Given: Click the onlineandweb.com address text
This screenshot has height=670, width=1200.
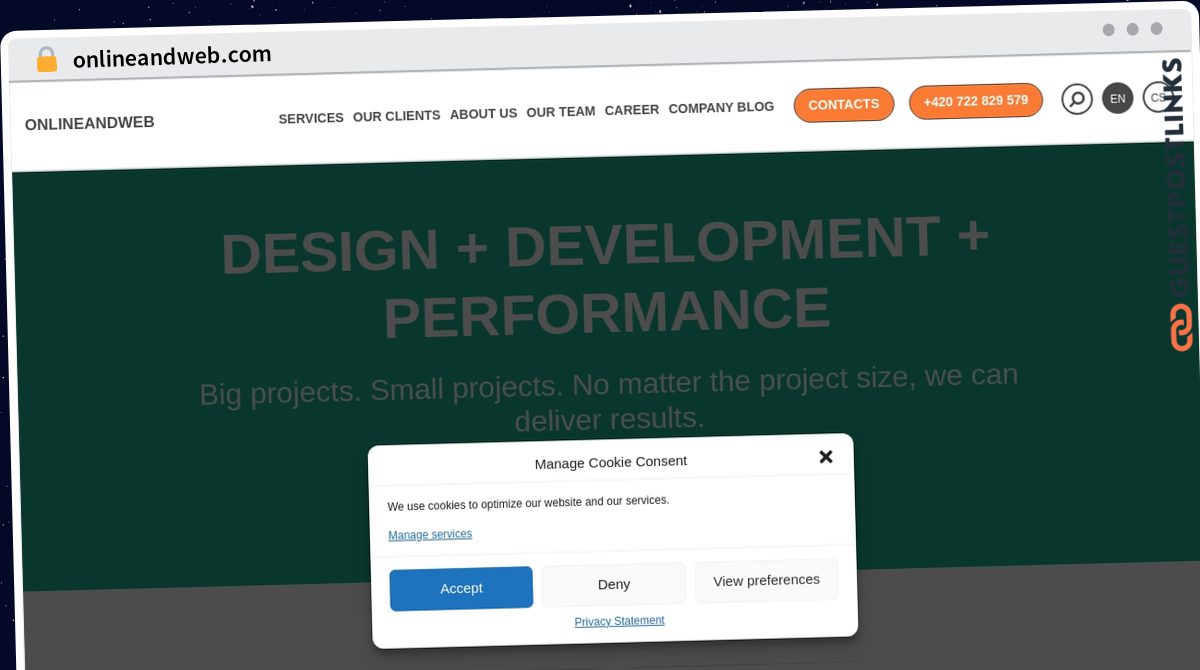Looking at the screenshot, I should tap(172, 57).
